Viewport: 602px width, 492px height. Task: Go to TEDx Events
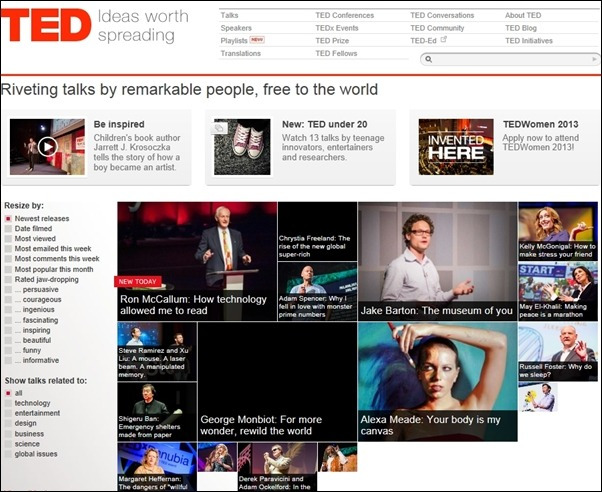coord(337,28)
